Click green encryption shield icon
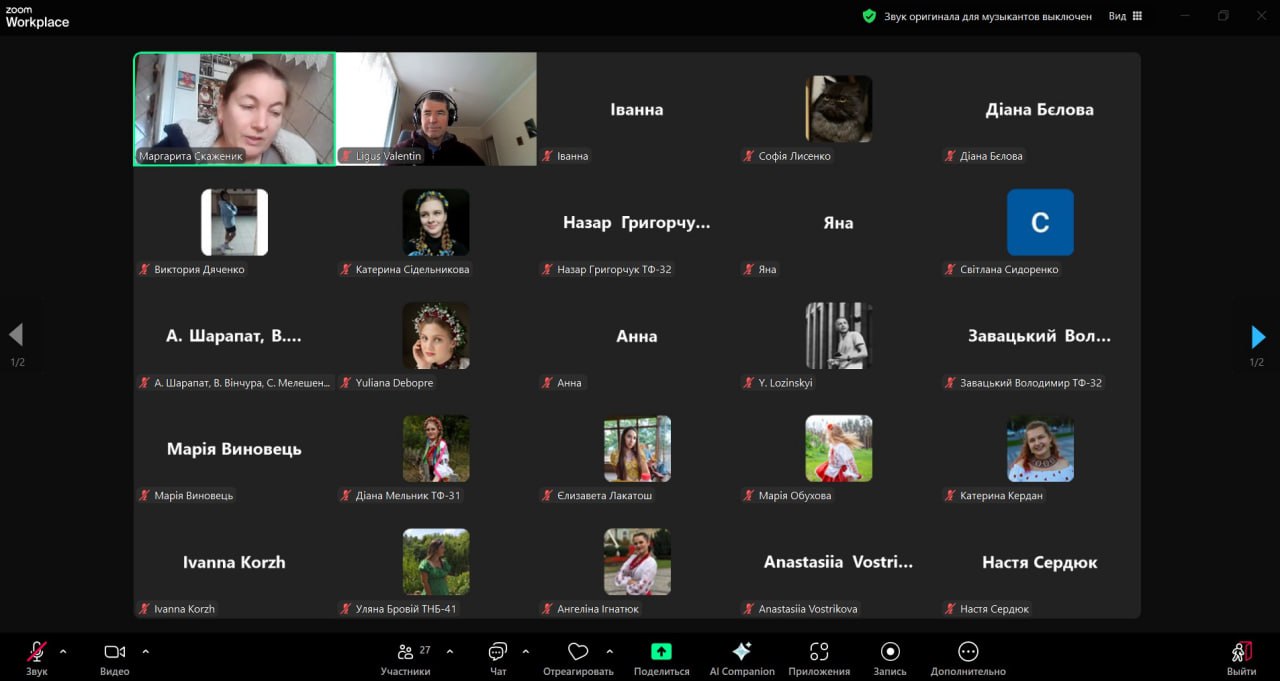The height and width of the screenshot is (681, 1280). [869, 16]
